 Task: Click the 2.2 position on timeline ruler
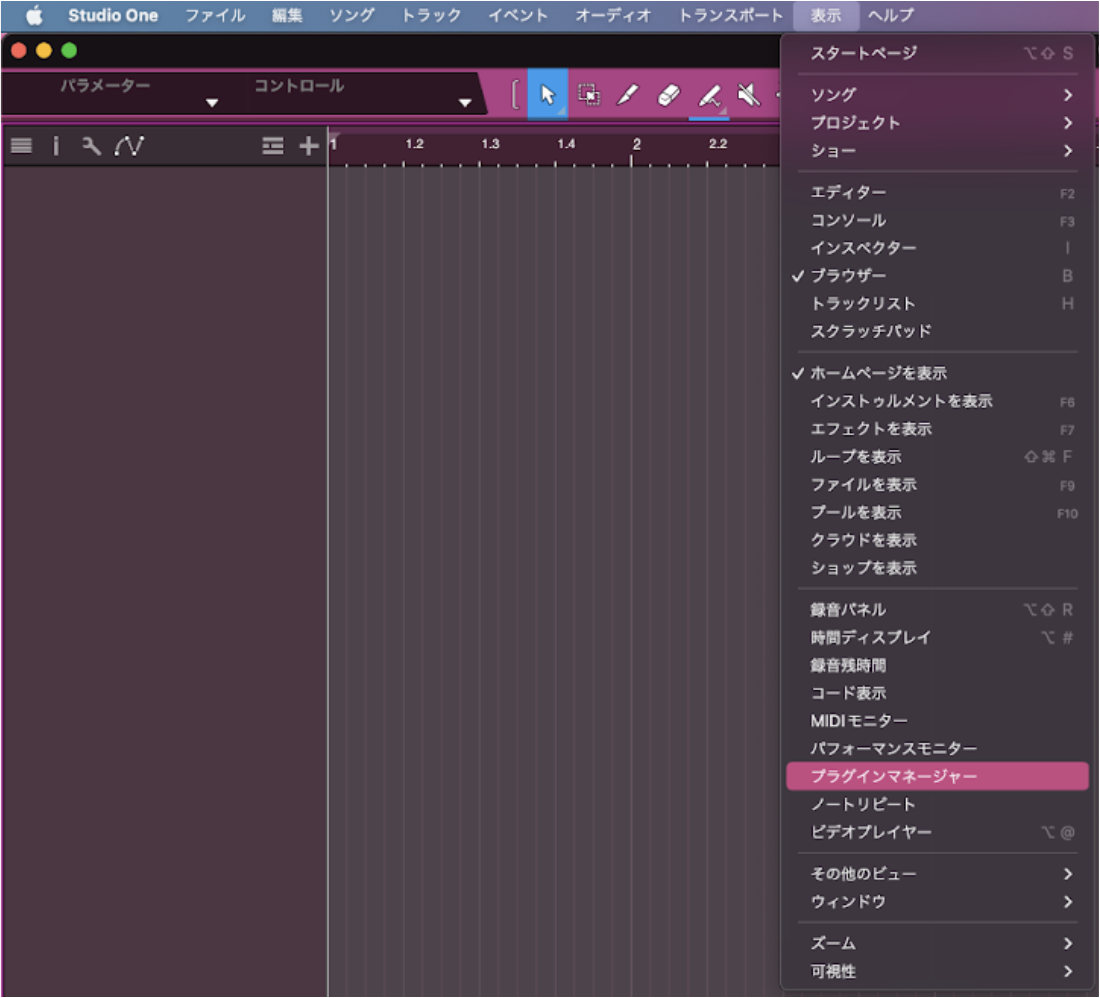click(x=717, y=144)
